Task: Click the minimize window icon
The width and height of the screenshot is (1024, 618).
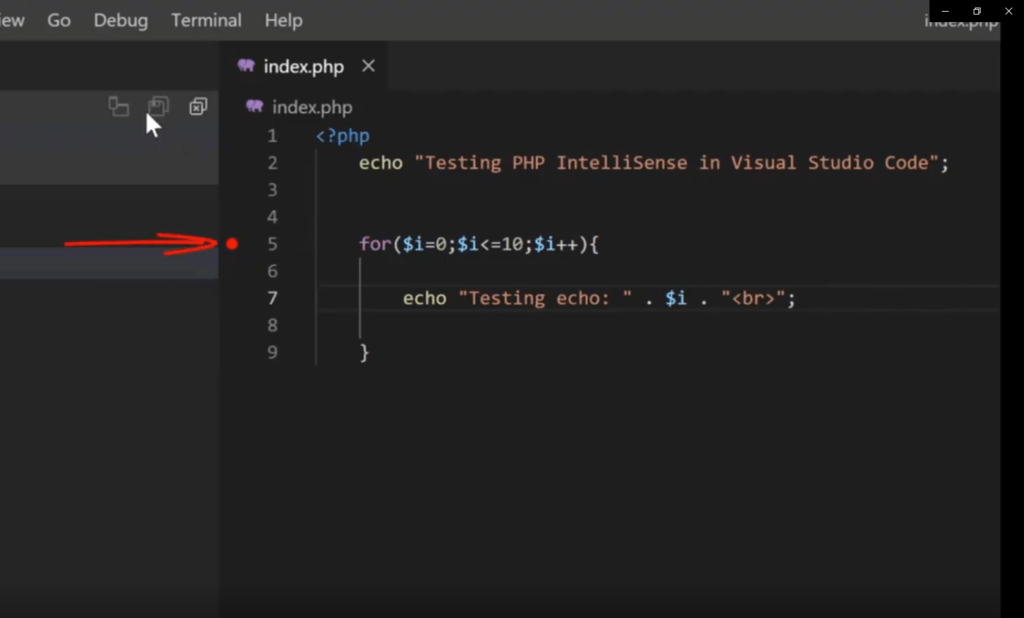Action: (944, 11)
